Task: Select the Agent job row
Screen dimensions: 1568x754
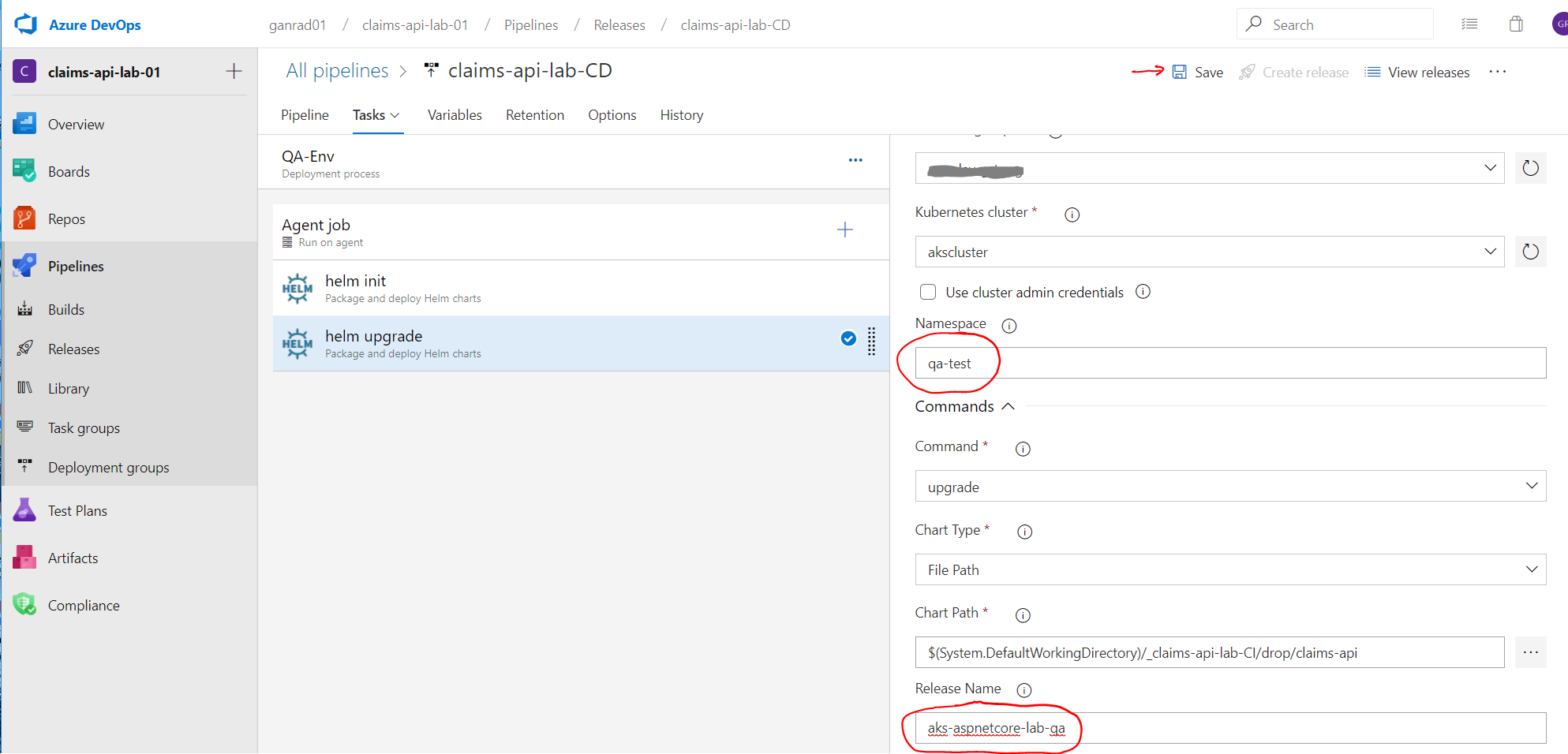Action: (x=581, y=232)
